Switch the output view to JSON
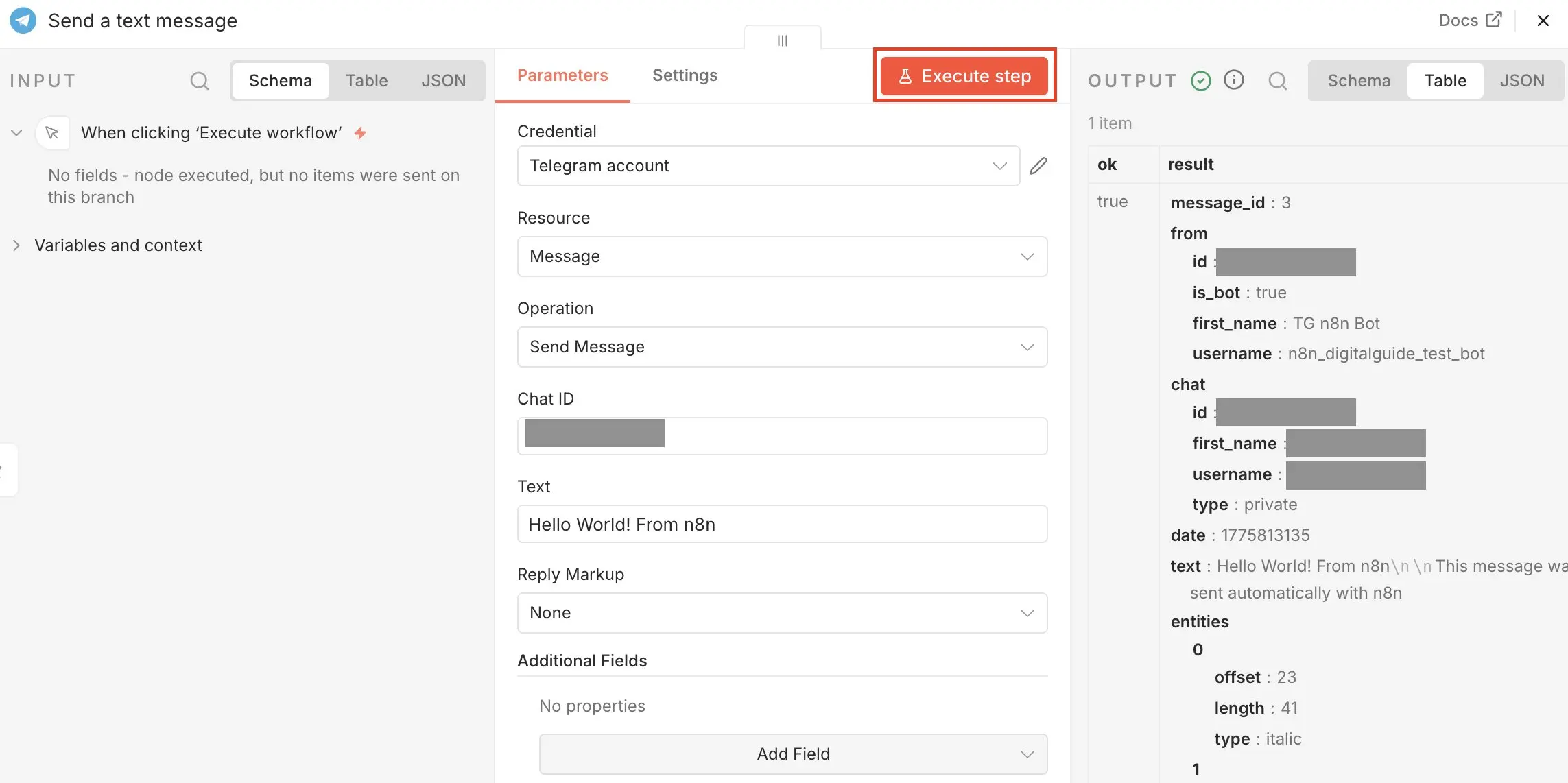The height and width of the screenshot is (783, 1568). [x=1523, y=80]
